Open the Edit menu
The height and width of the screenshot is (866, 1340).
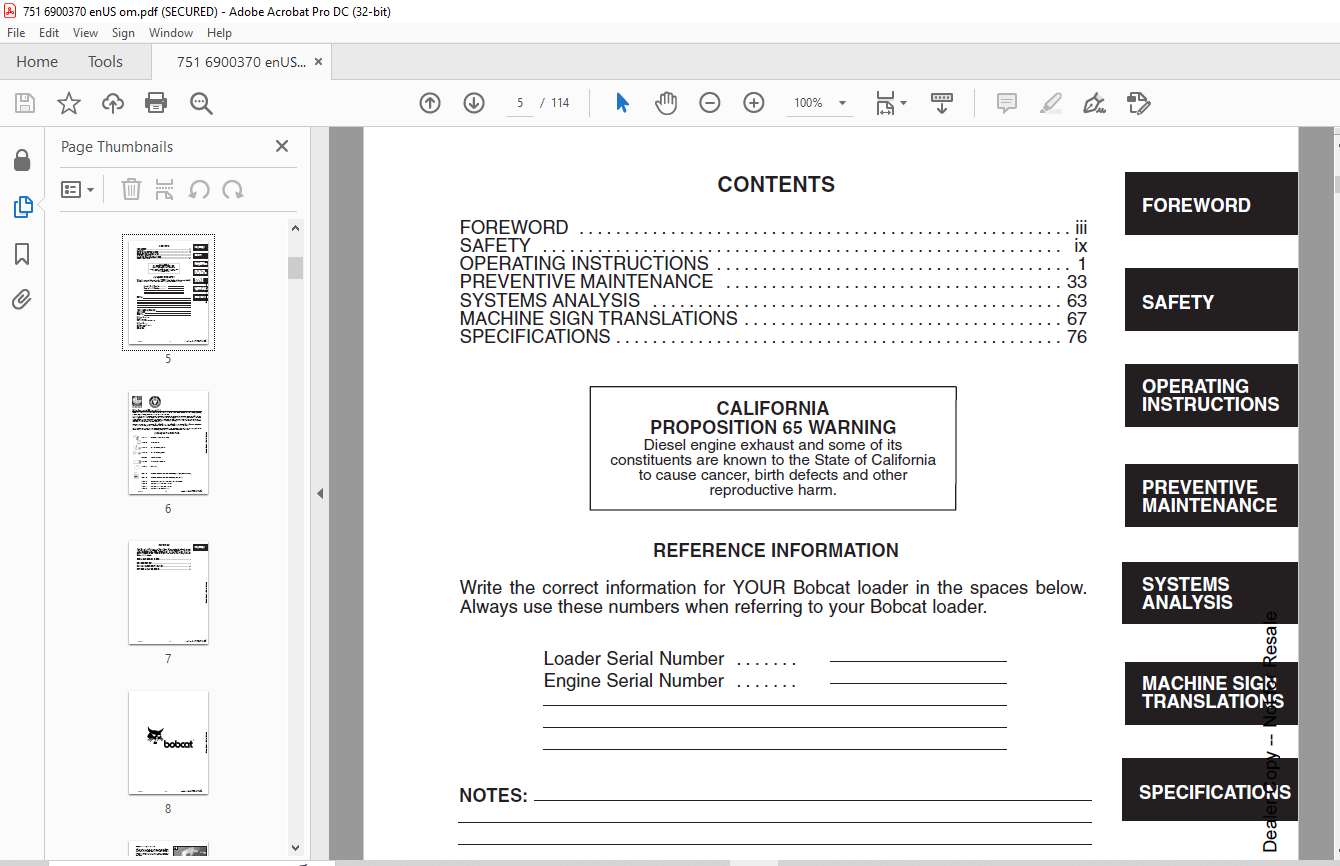(x=49, y=33)
